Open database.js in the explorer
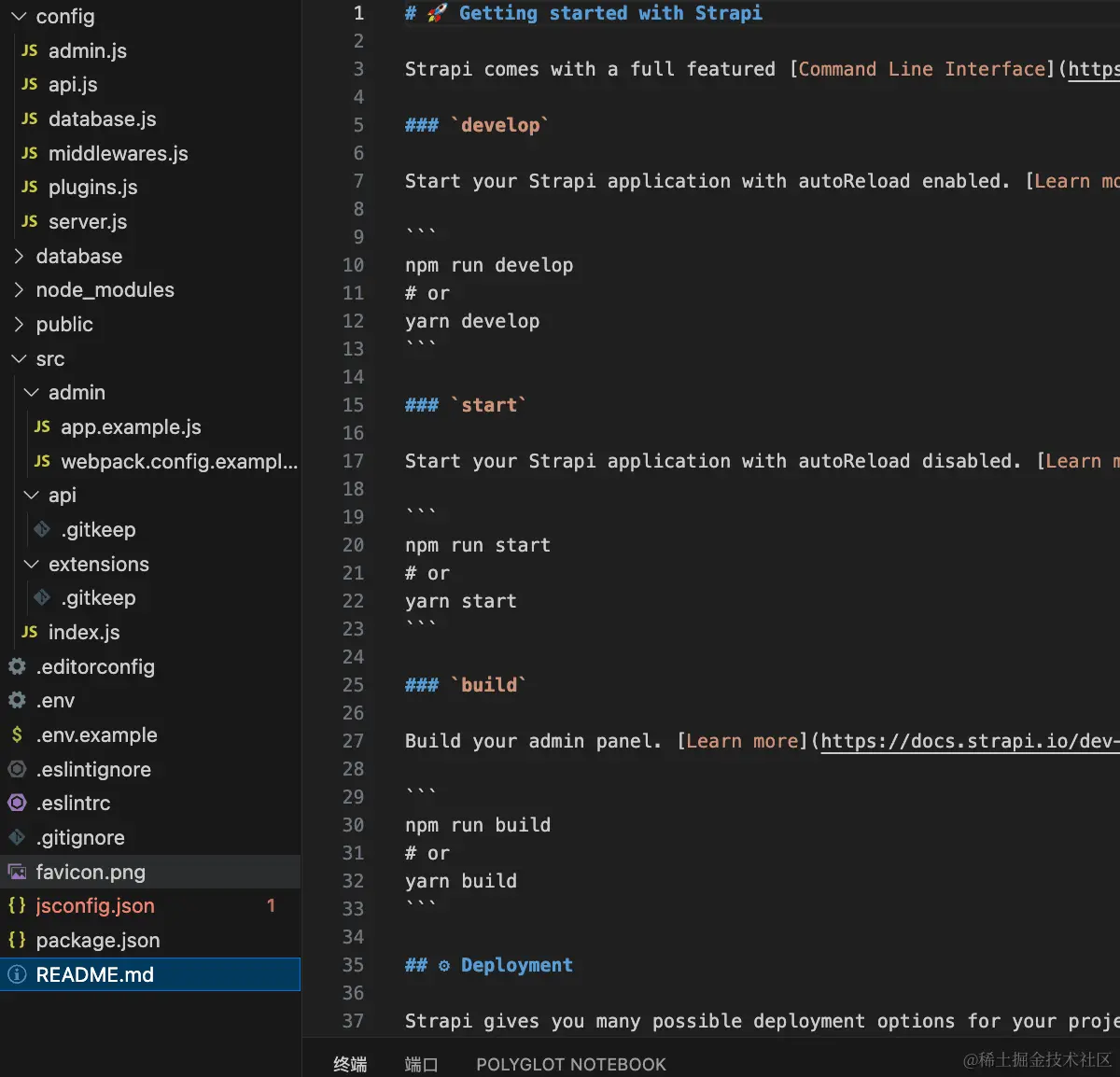Screen dimensions: 1120x1077 pyautogui.click(x=103, y=119)
